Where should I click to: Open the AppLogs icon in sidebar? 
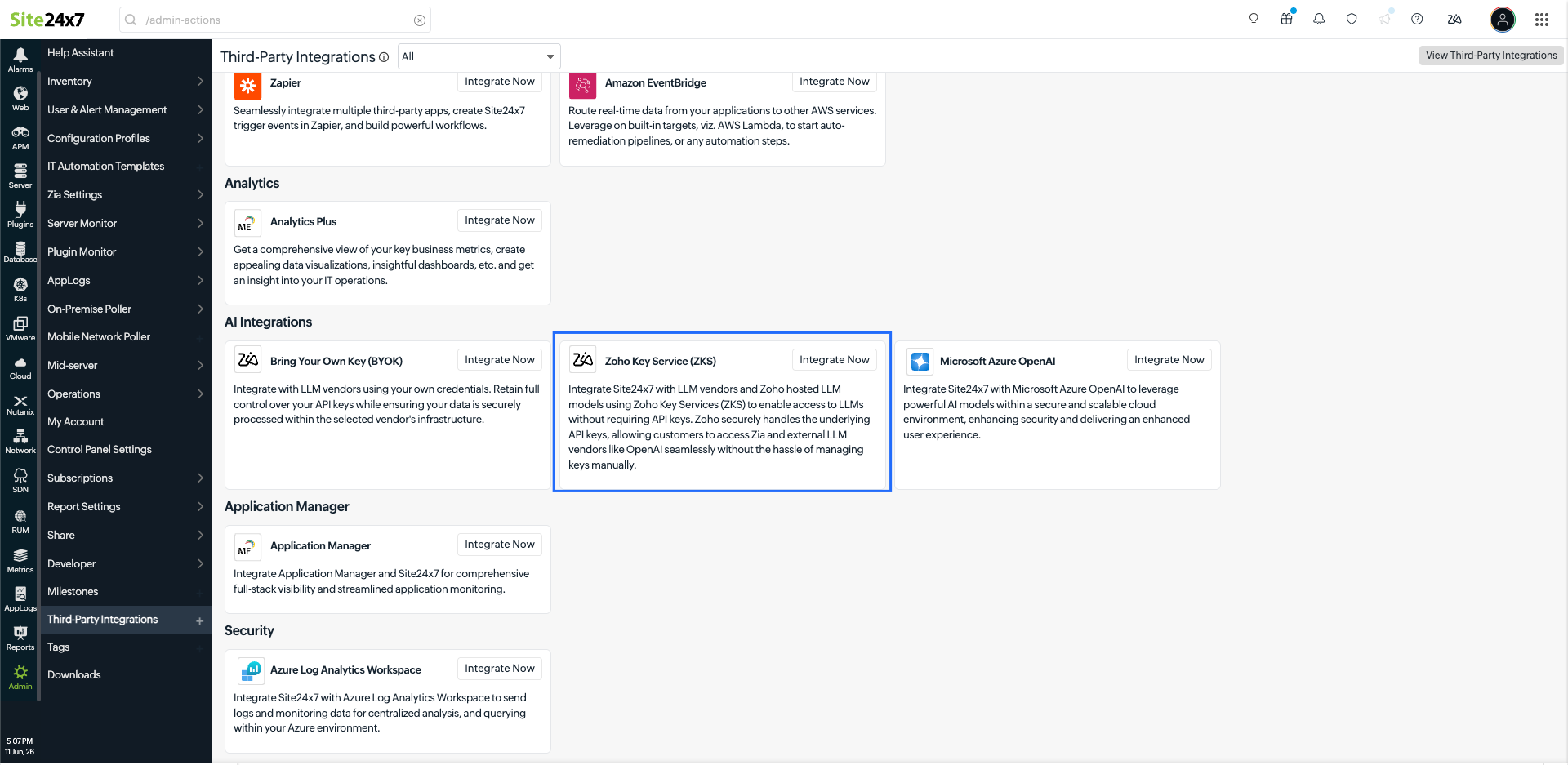tap(20, 599)
